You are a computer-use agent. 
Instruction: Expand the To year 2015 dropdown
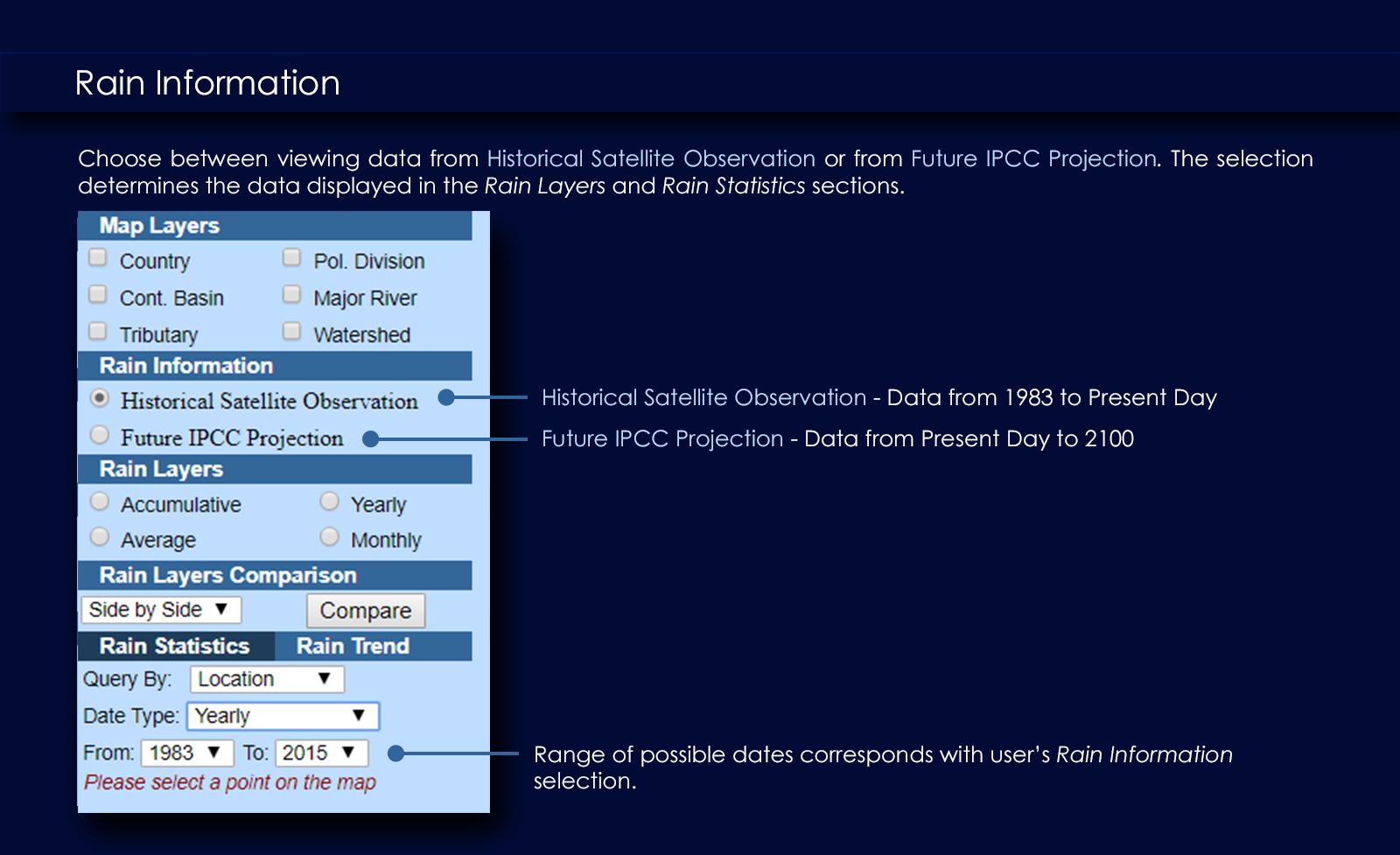pyautogui.click(x=321, y=753)
